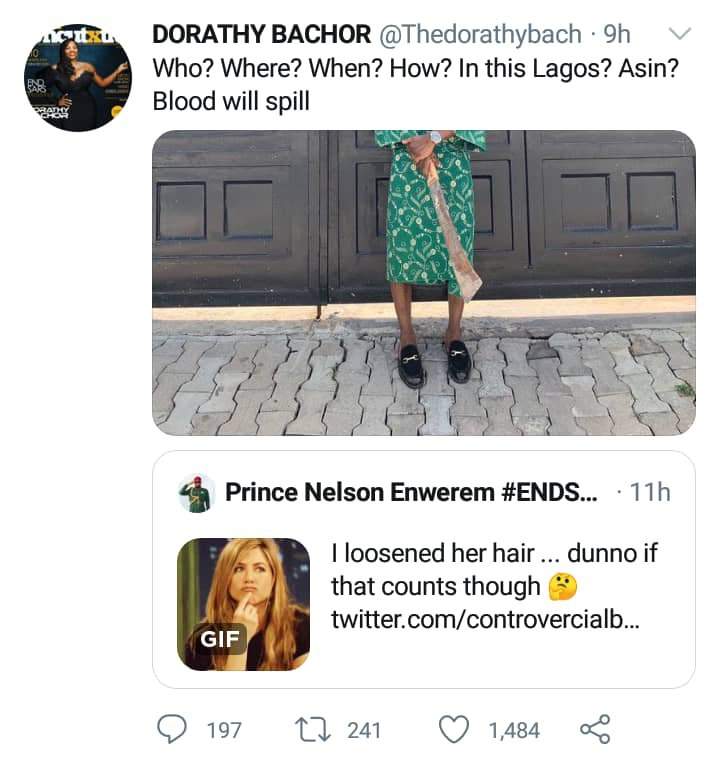720x759 pixels.
Task: Open the share icon on the tweet
Action: [595, 729]
